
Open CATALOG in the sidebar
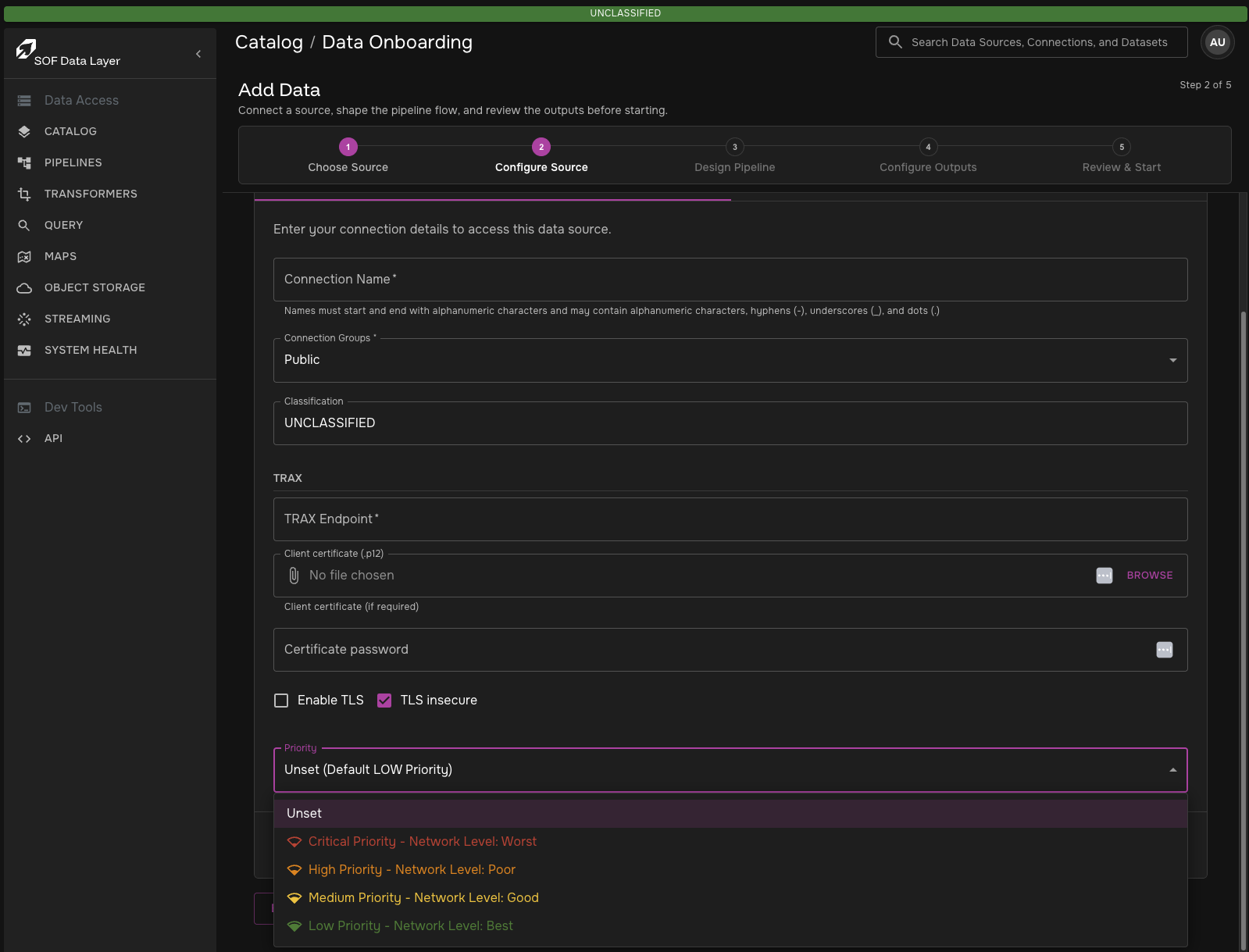(x=110, y=131)
